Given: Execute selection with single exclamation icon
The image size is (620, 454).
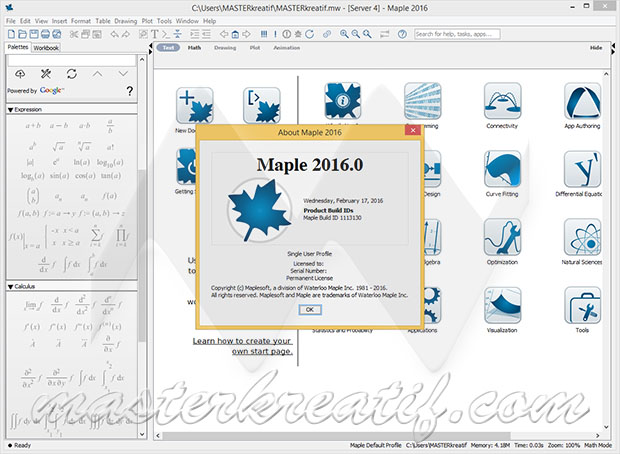Looking at the screenshot, I should 275,34.
